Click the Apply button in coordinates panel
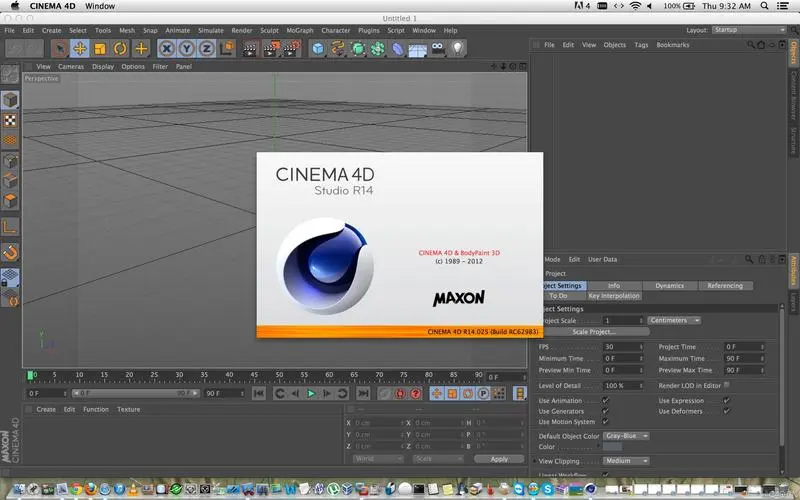Image resolution: width=800 pixels, height=500 pixels. (x=498, y=459)
